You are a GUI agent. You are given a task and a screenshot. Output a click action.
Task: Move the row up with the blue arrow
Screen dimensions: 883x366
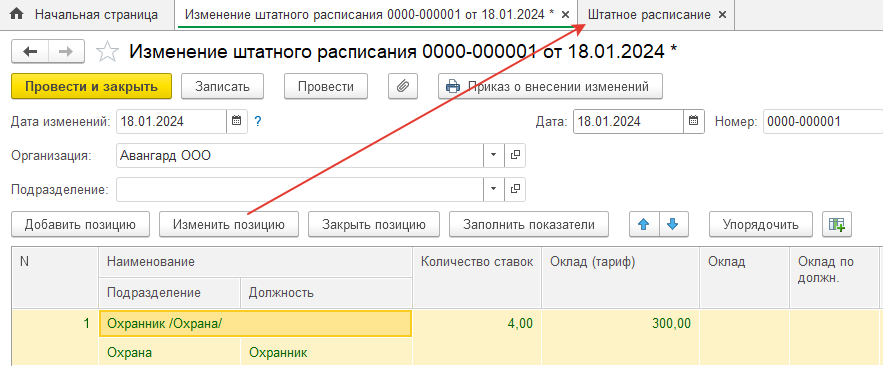644,225
